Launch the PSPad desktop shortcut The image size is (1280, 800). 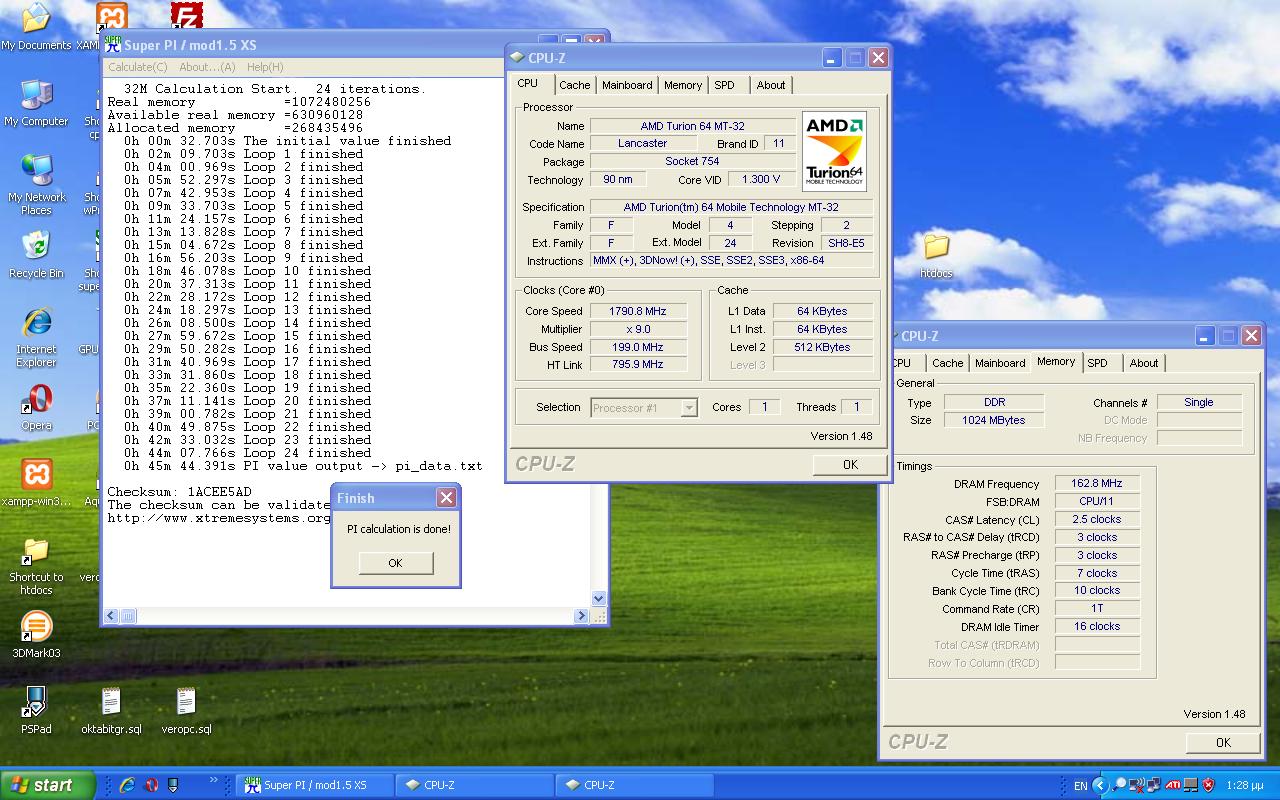click(36, 711)
